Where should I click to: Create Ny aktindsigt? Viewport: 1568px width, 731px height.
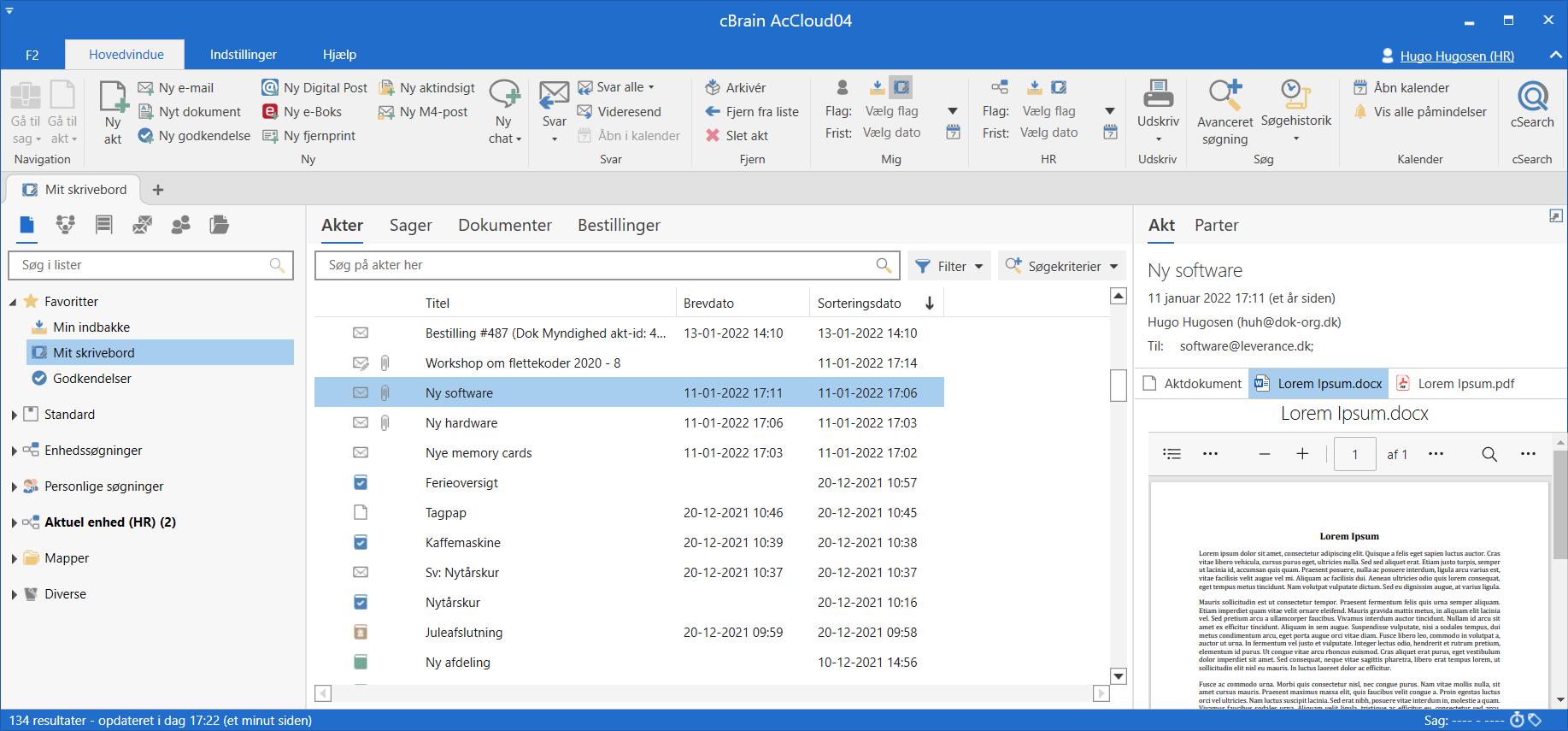click(x=427, y=87)
